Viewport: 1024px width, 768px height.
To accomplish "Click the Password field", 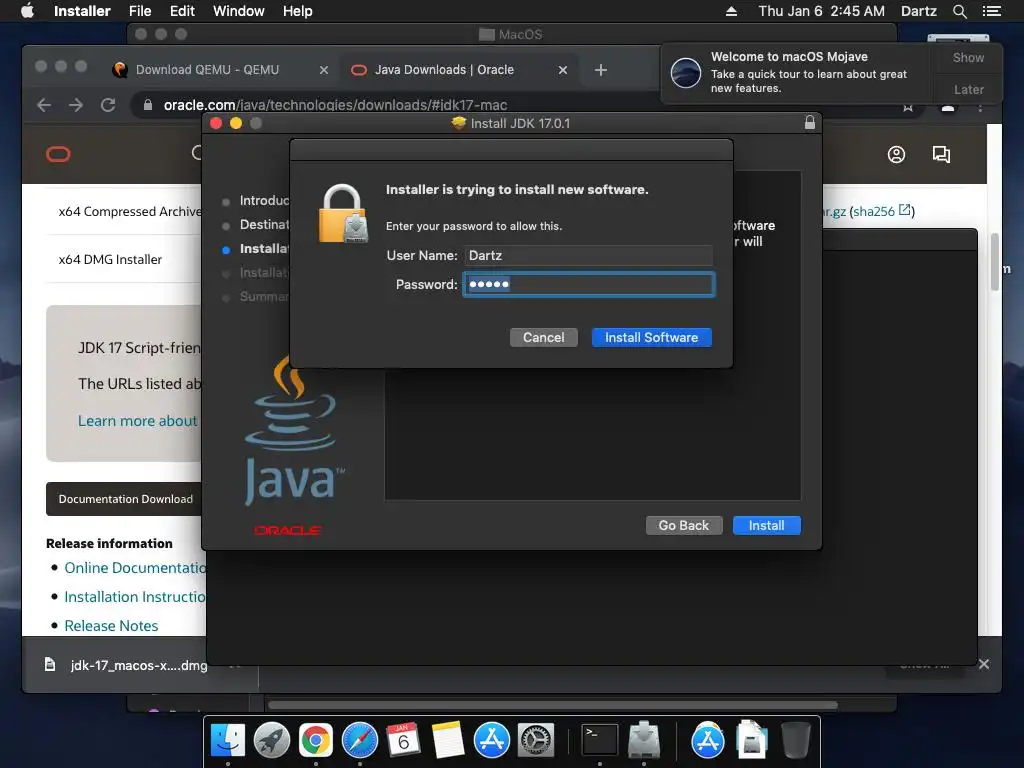I will coord(588,285).
